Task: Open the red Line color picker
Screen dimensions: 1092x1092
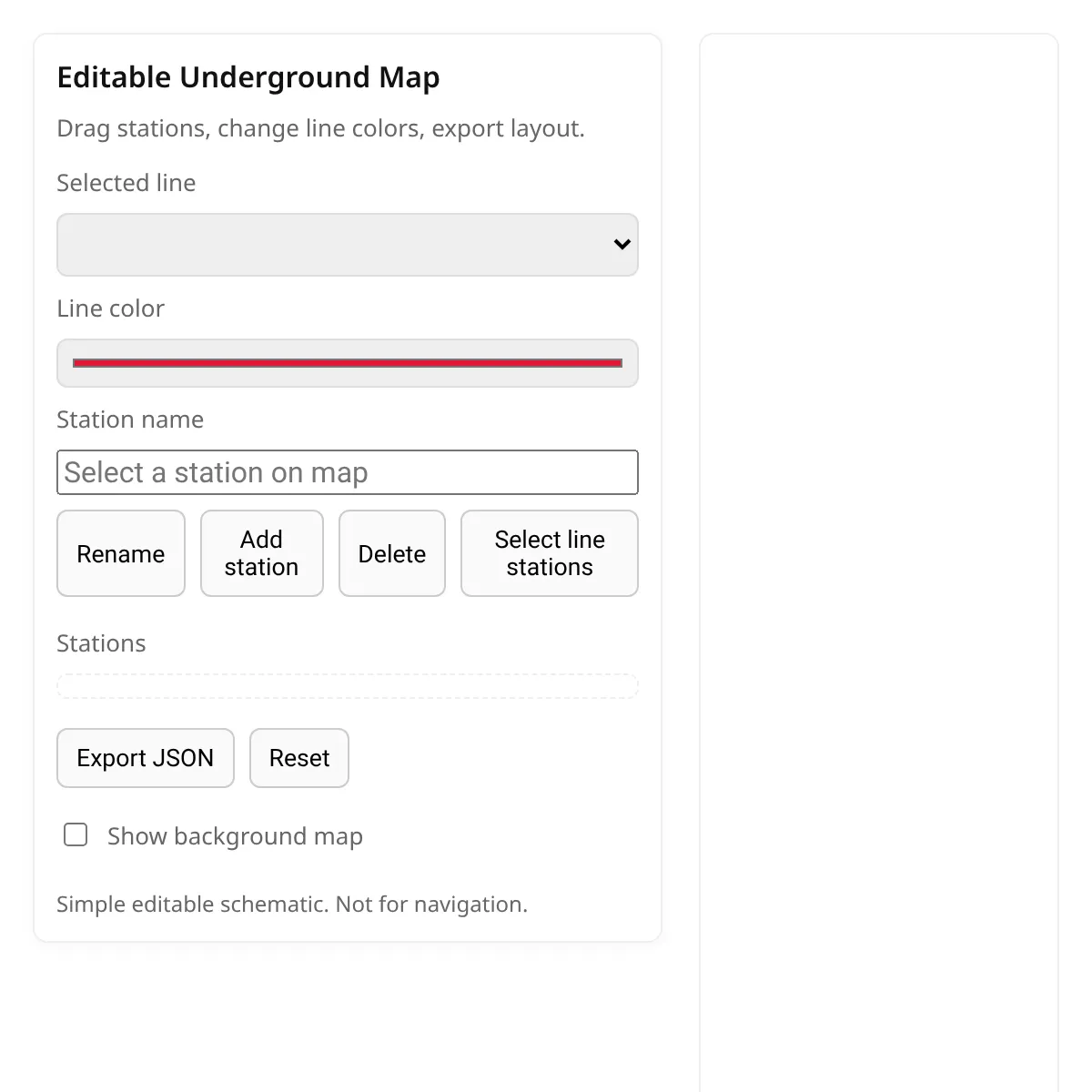Action: (348, 363)
